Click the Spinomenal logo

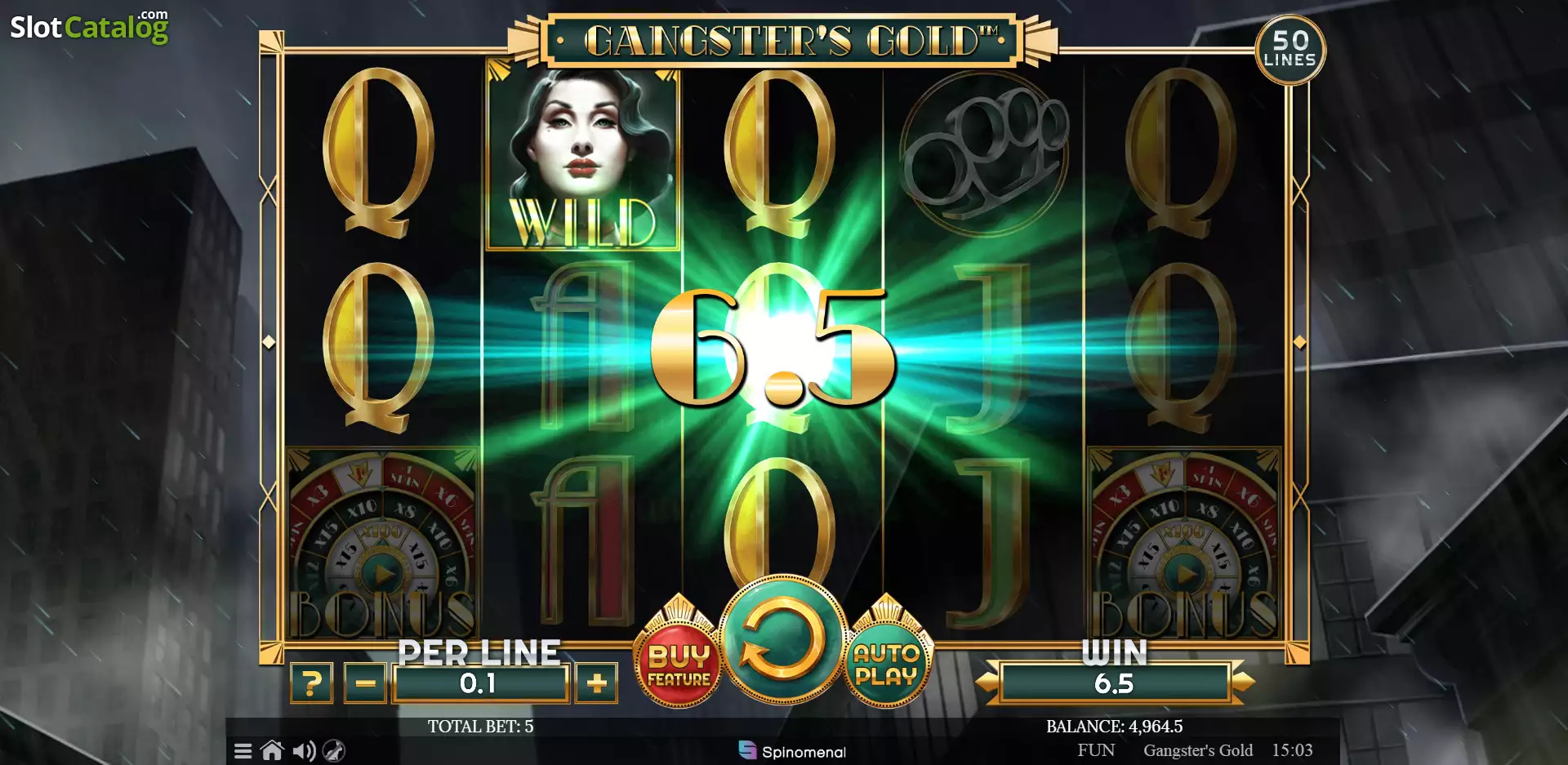(x=791, y=751)
